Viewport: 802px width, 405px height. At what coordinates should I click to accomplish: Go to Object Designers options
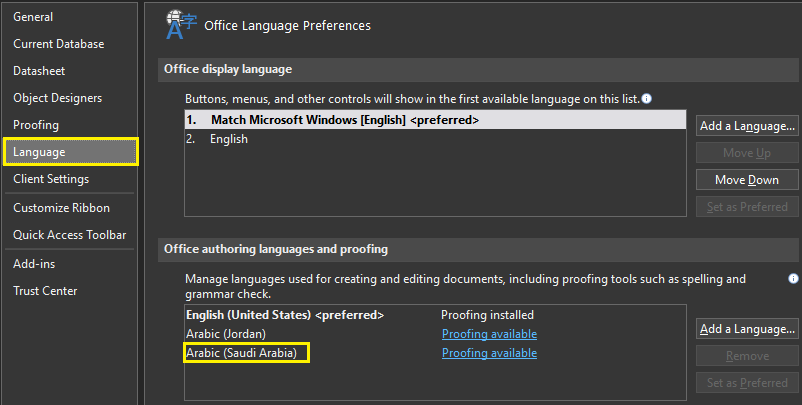pos(57,98)
